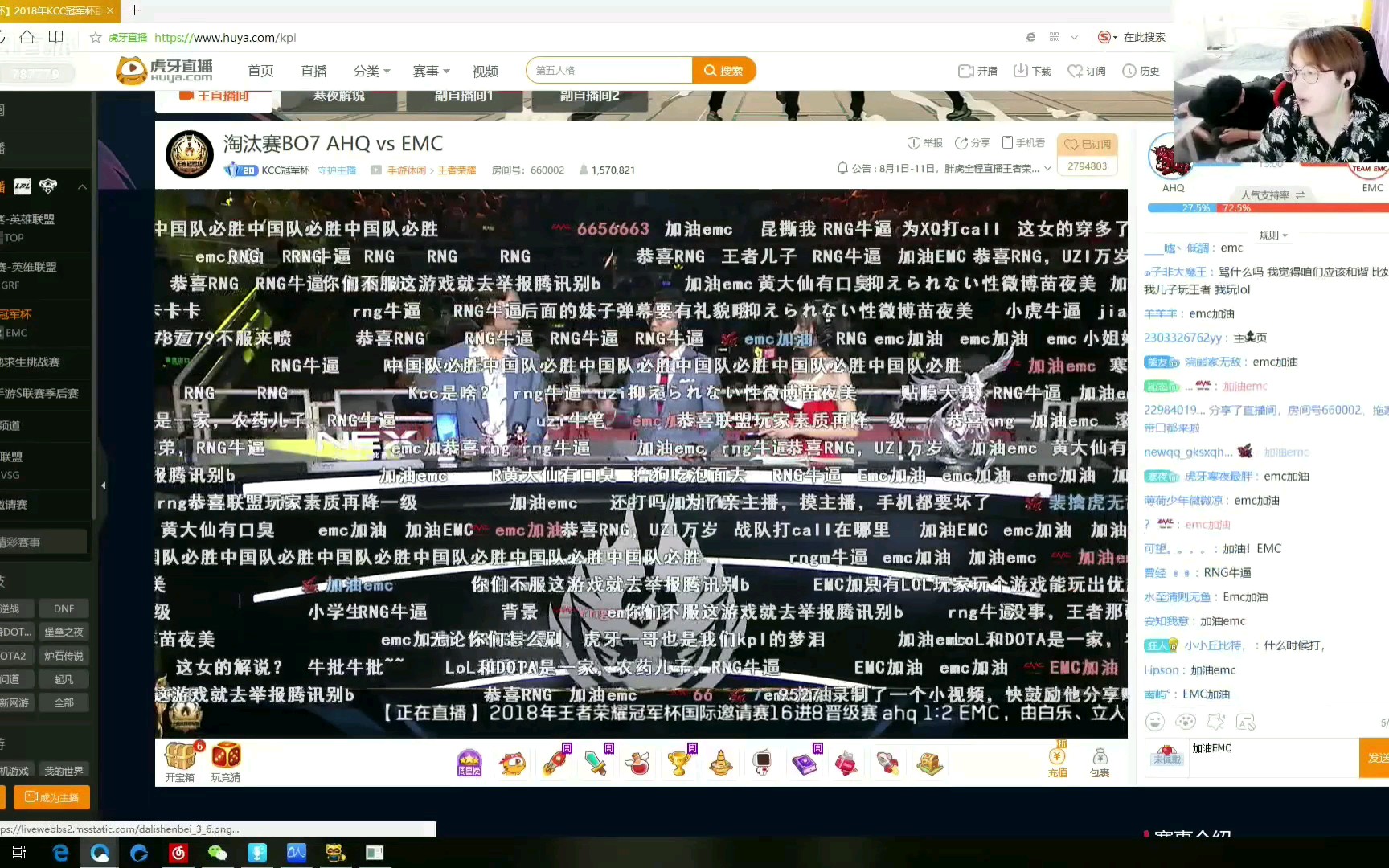
Task: Click the 下载 download icon
Action: point(1032,71)
